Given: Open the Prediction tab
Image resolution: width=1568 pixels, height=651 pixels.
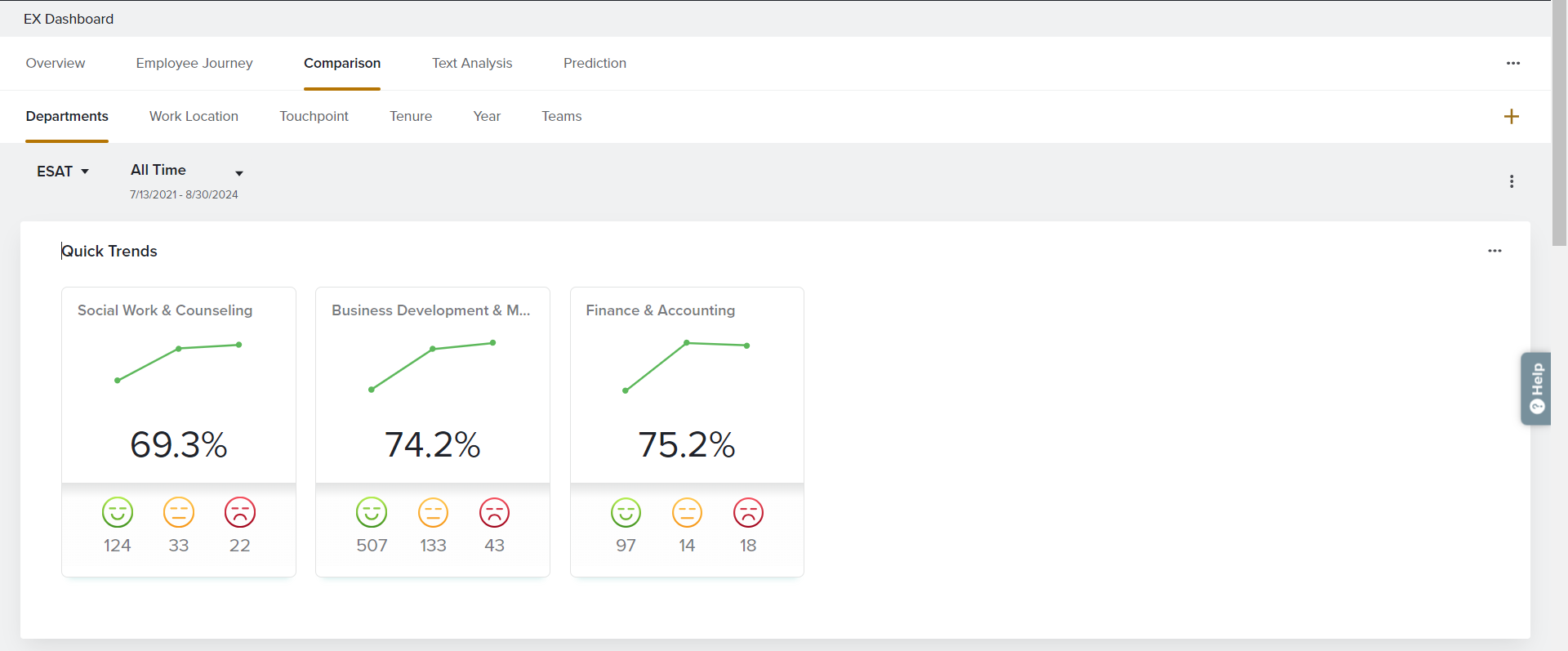Looking at the screenshot, I should 595,63.
